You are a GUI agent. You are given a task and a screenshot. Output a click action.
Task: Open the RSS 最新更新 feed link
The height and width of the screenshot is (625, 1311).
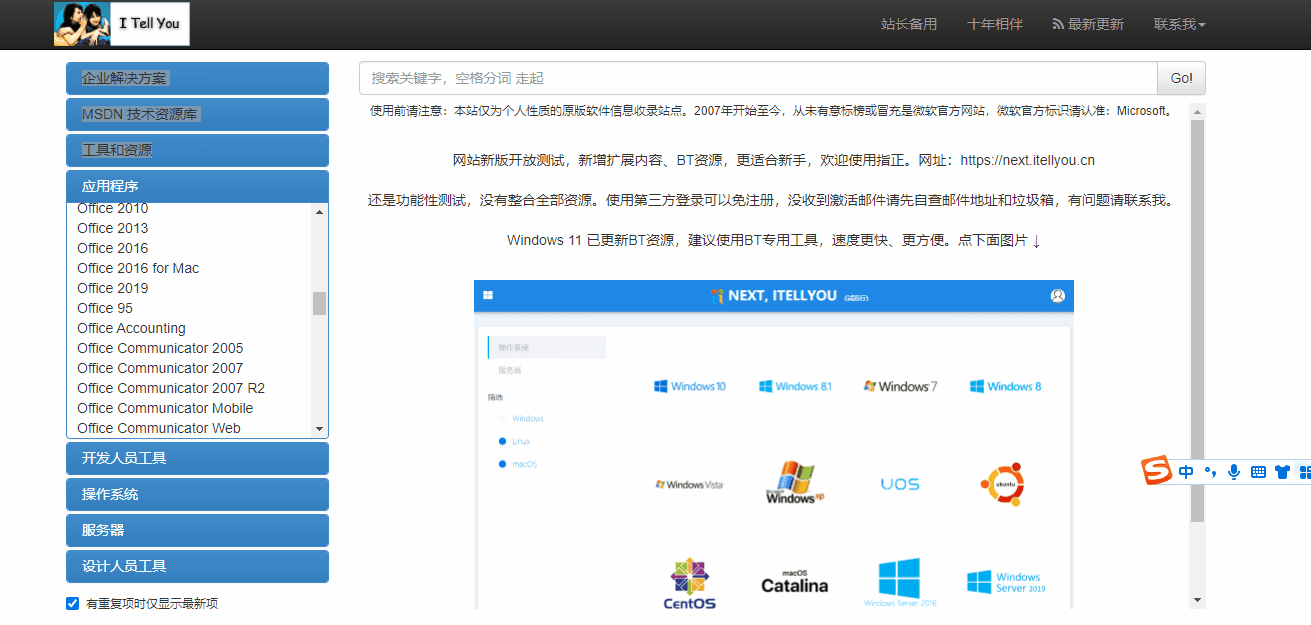pos(1088,24)
